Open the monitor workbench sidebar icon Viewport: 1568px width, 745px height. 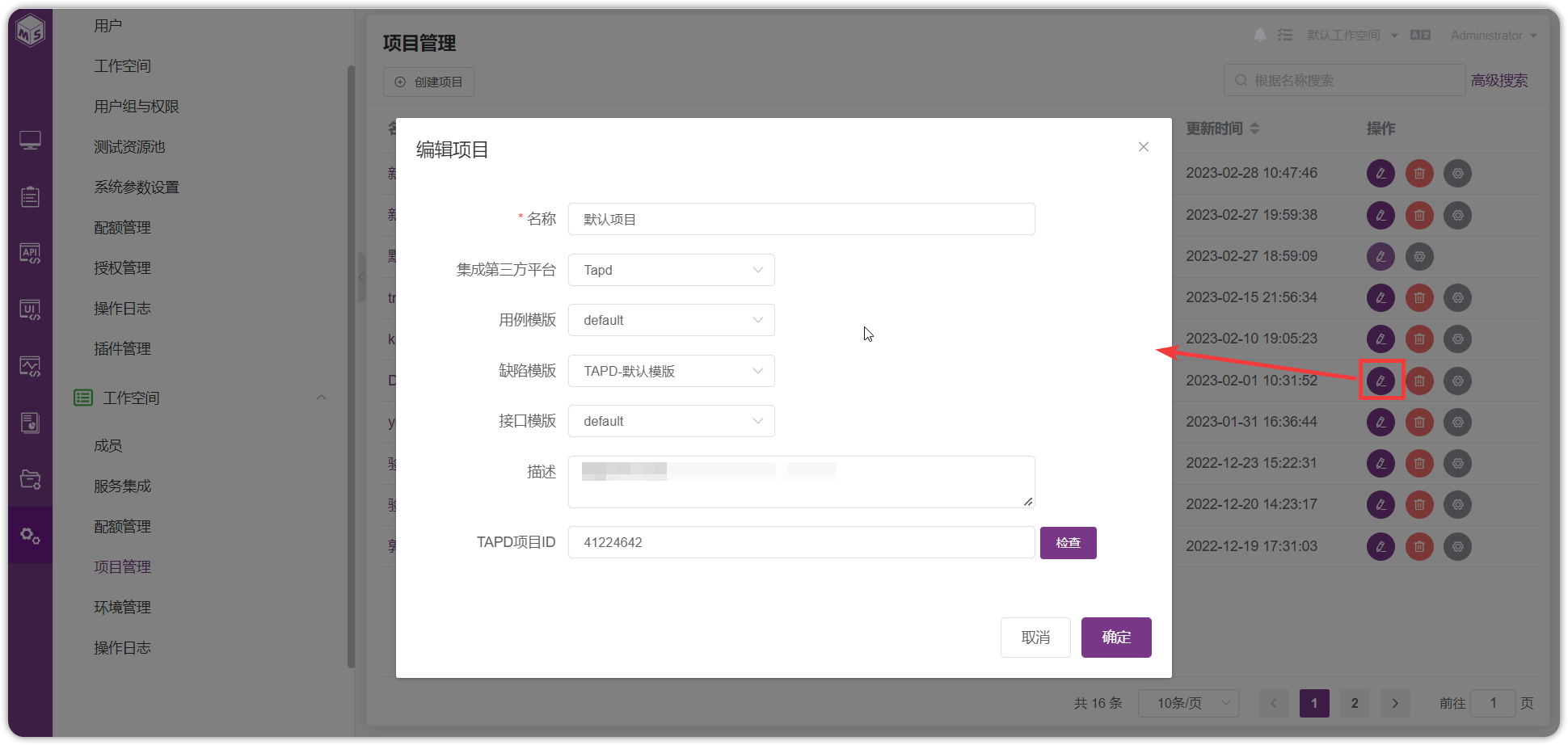click(31, 141)
